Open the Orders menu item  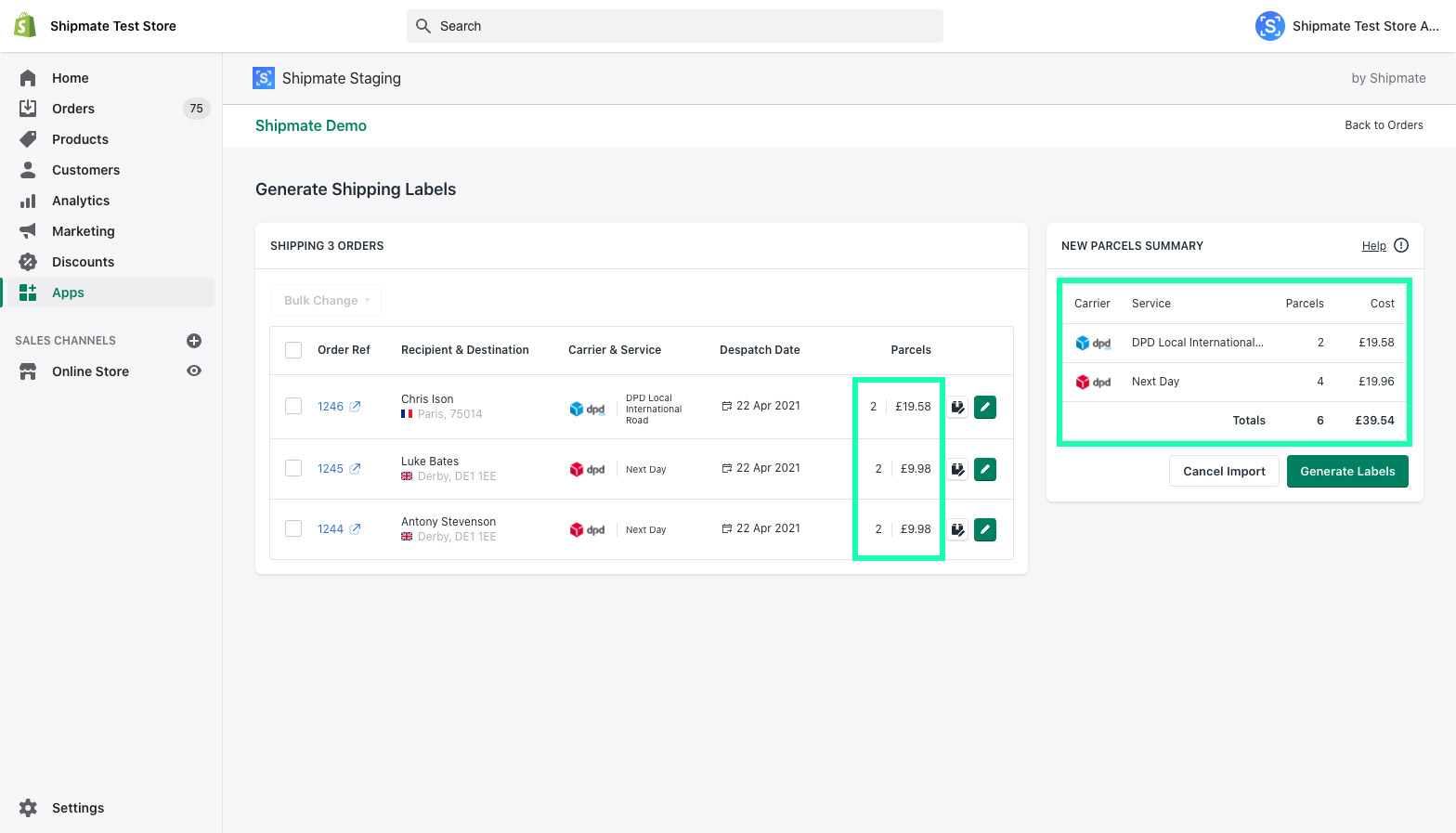73,109
